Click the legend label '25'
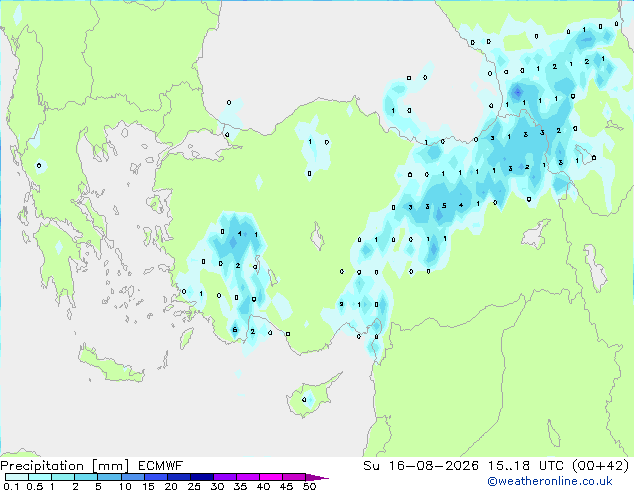The image size is (634, 490). click(x=194, y=486)
